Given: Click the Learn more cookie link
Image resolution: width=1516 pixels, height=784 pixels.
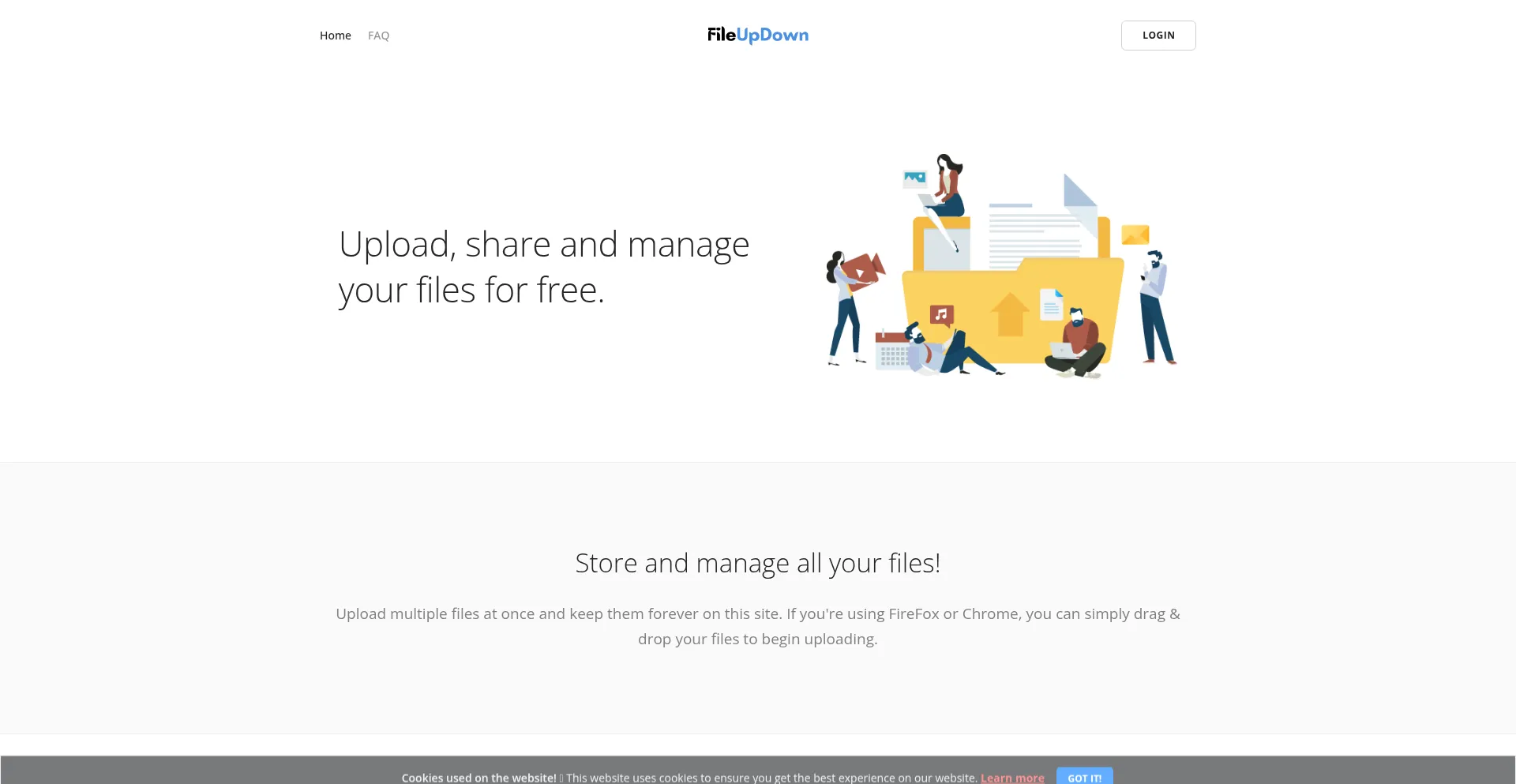Looking at the screenshot, I should point(1012,778).
